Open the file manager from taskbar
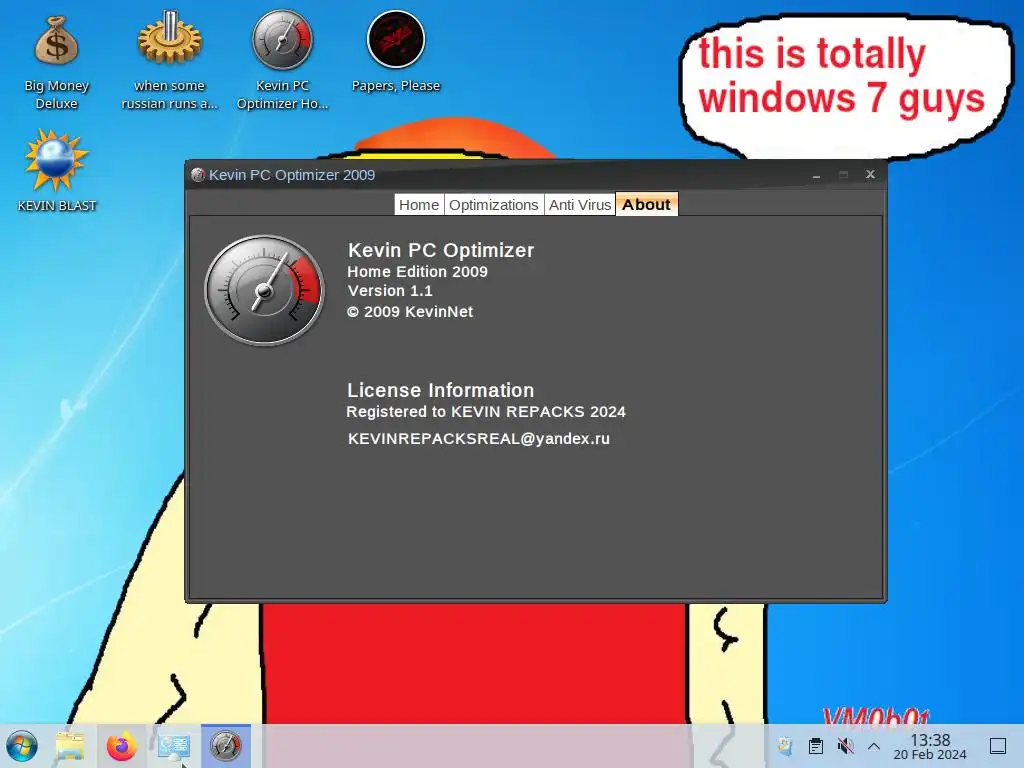Viewport: 1024px width, 768px height. click(x=70, y=746)
